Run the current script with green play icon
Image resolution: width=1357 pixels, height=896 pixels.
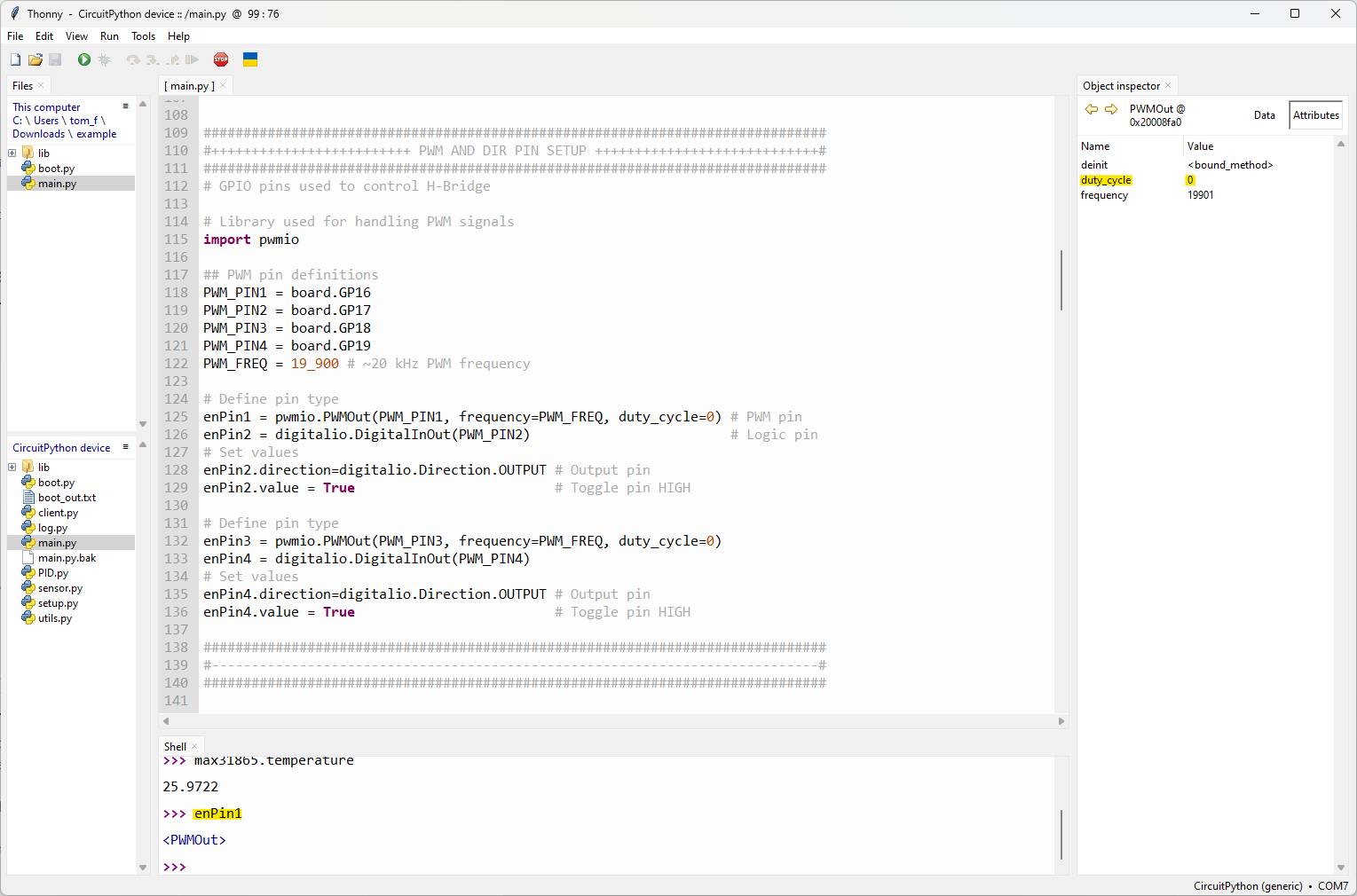[84, 59]
